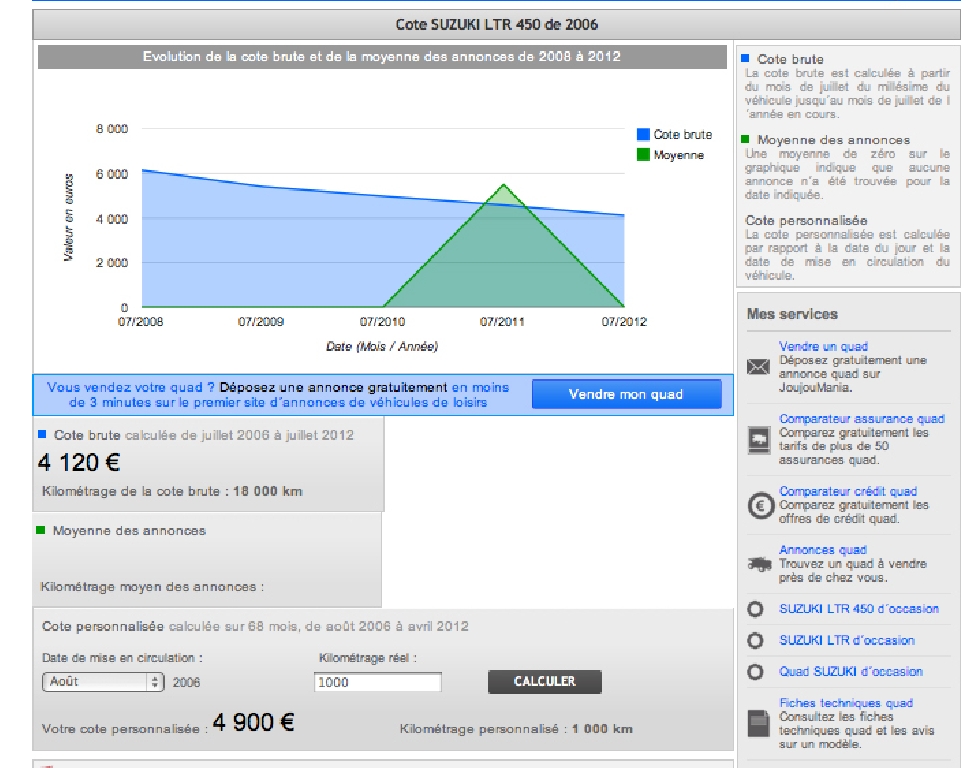Image resolution: width=971 pixels, height=768 pixels.
Task: Click the Kilométrage réel input field
Action: [x=377, y=682]
